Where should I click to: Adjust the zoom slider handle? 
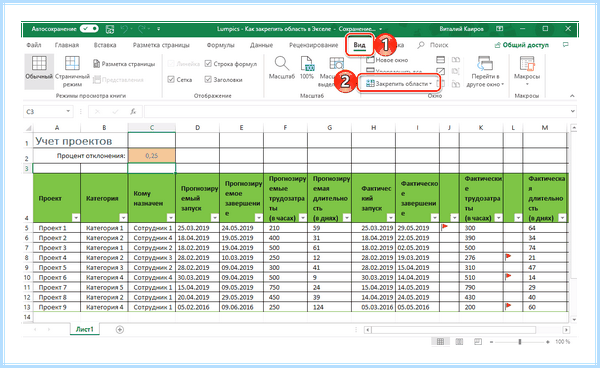point(520,342)
